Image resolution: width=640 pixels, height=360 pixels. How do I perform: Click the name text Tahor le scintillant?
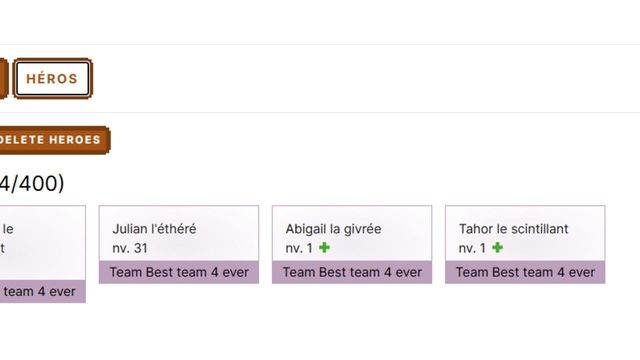[x=513, y=229]
